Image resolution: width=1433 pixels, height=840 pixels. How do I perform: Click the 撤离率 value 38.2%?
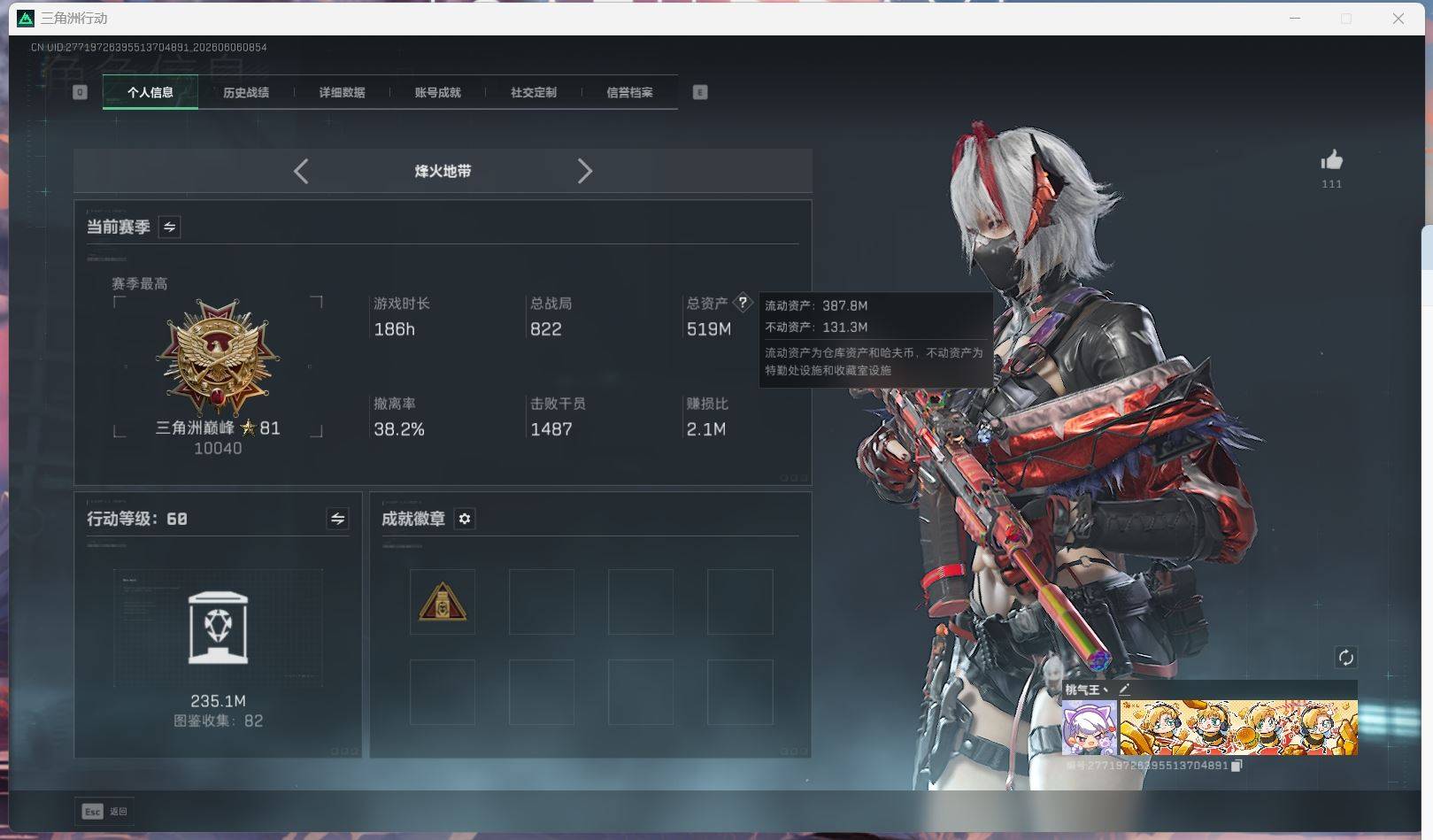tap(399, 429)
